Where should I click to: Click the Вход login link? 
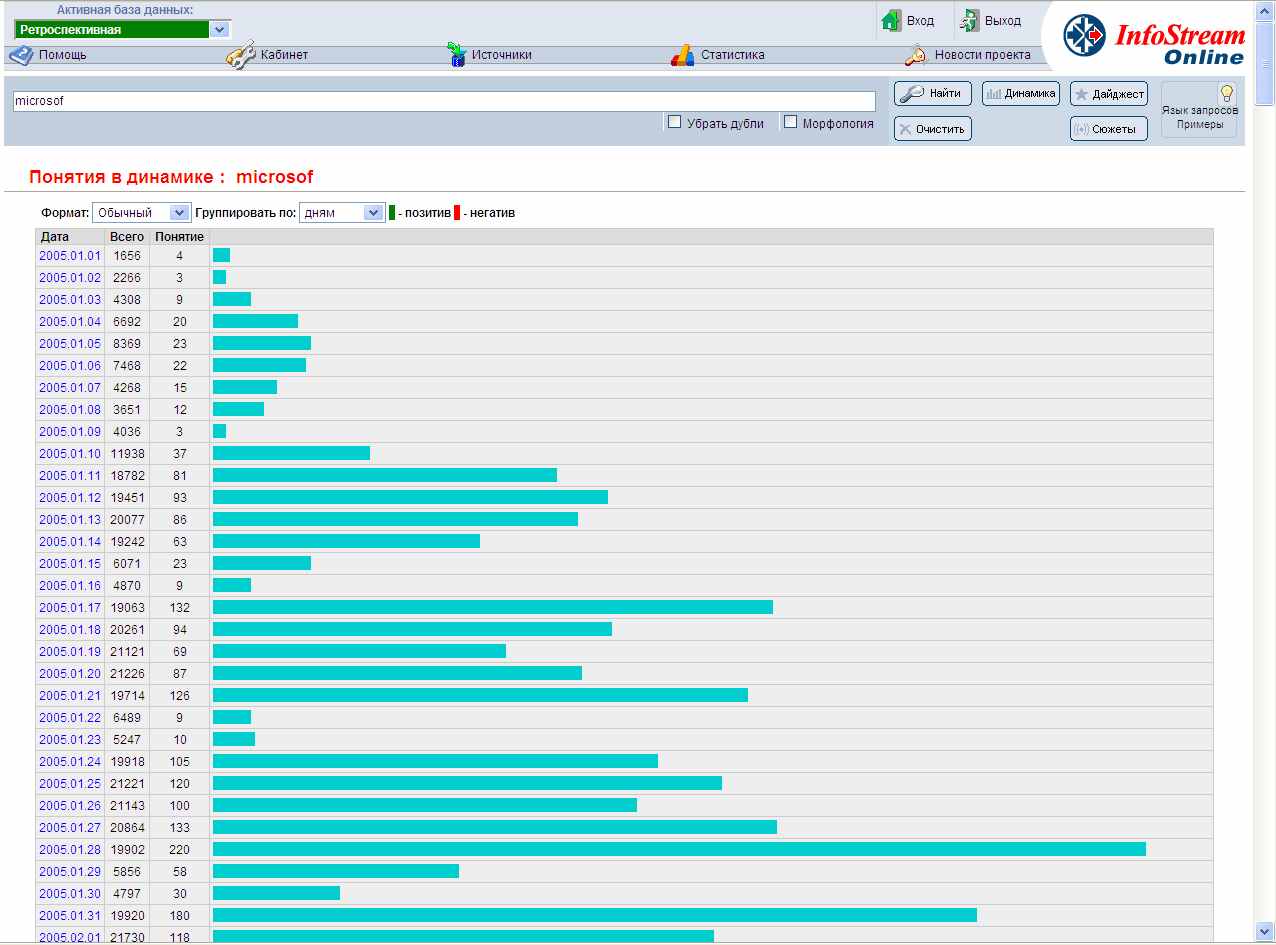coord(920,21)
